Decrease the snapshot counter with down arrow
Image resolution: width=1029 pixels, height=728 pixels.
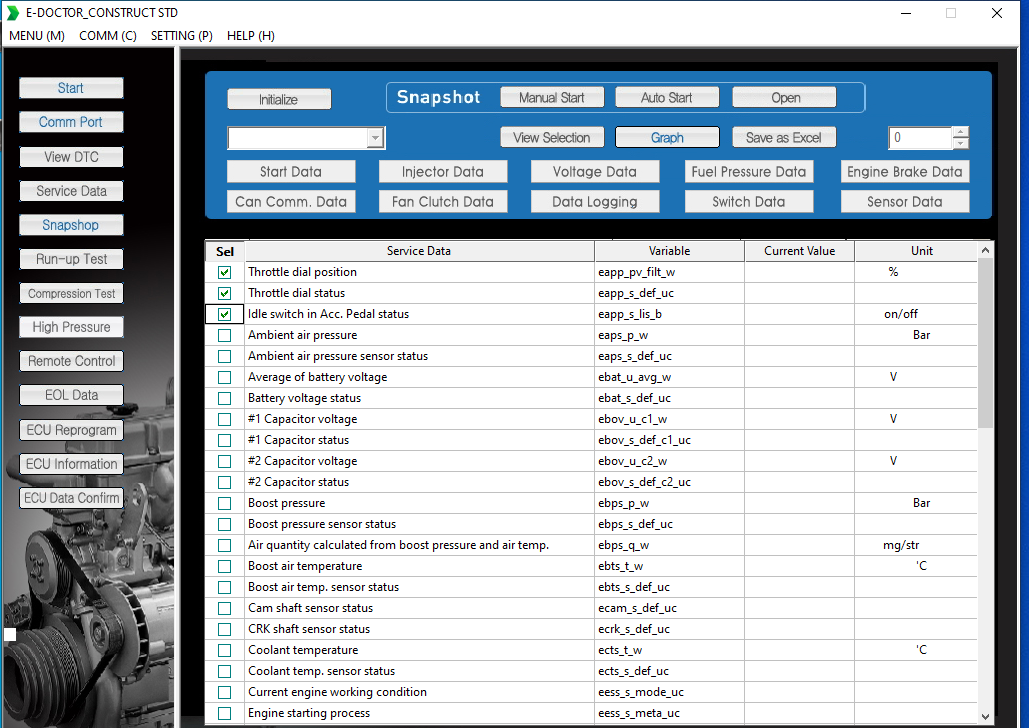960,143
